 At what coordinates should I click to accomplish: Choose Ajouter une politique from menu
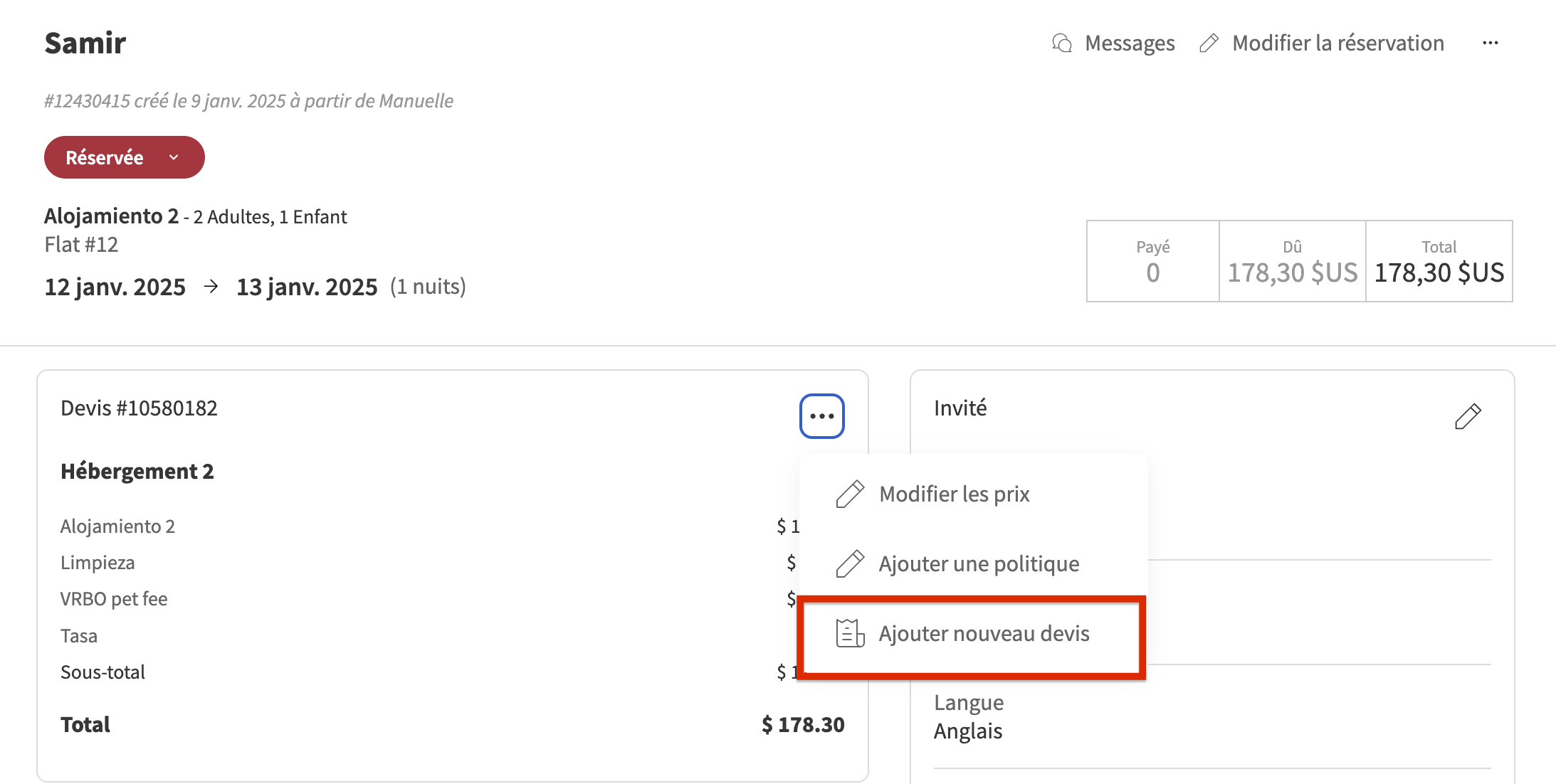[x=979, y=563]
